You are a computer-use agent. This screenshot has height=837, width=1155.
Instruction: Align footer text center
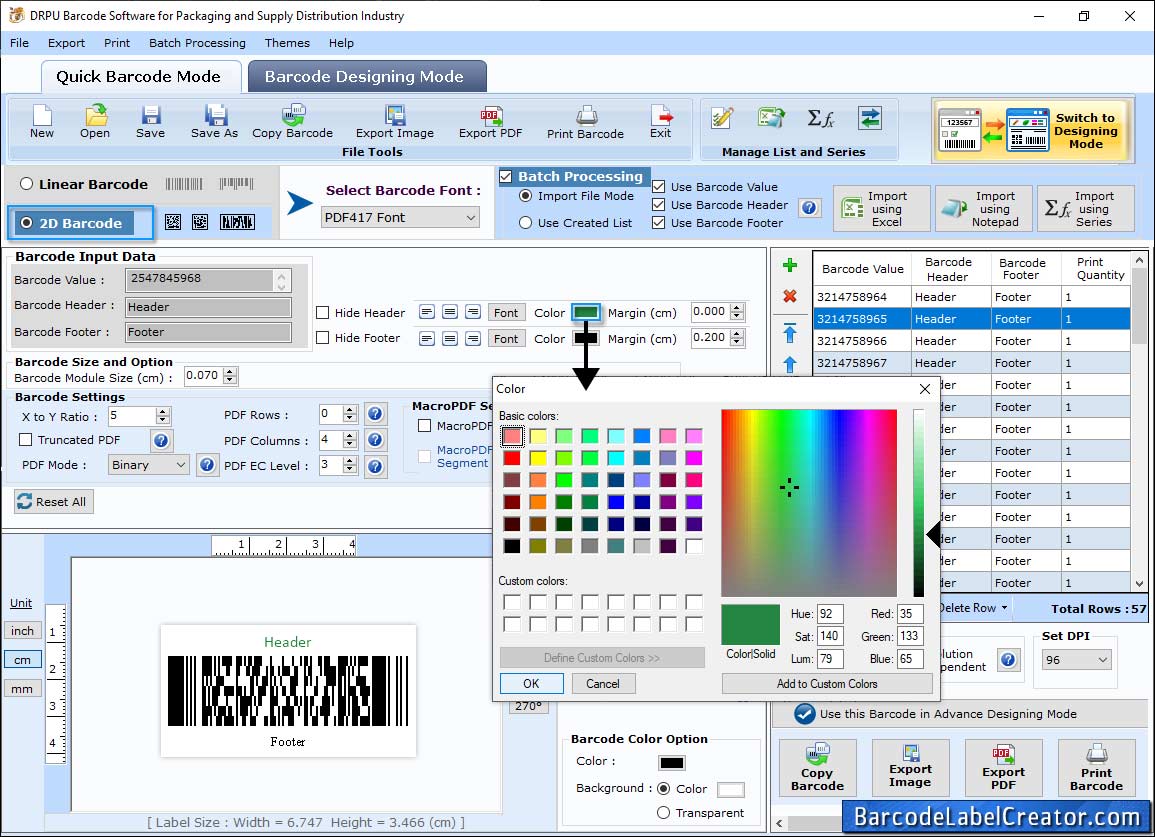[x=450, y=338]
